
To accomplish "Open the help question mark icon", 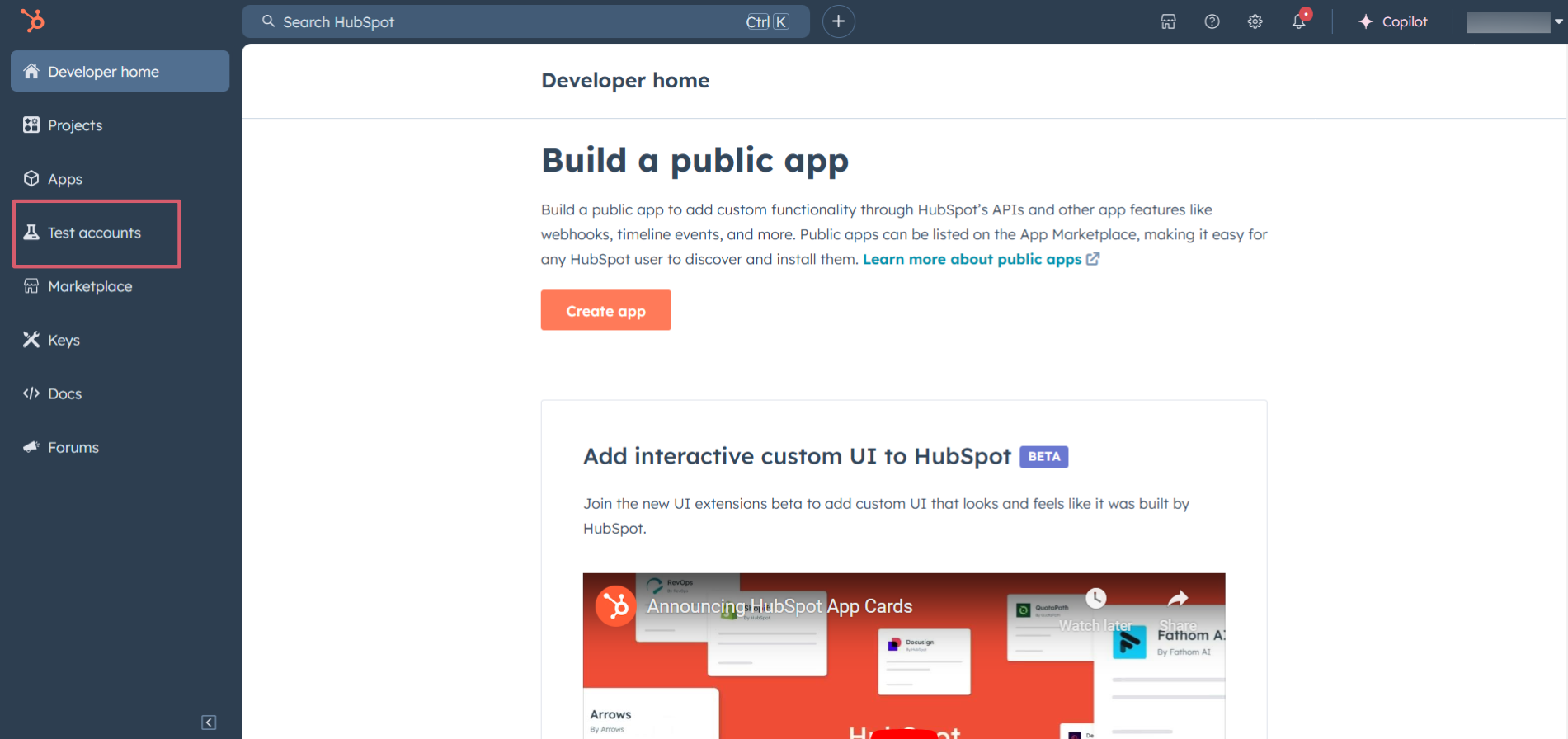I will pyautogui.click(x=1212, y=21).
